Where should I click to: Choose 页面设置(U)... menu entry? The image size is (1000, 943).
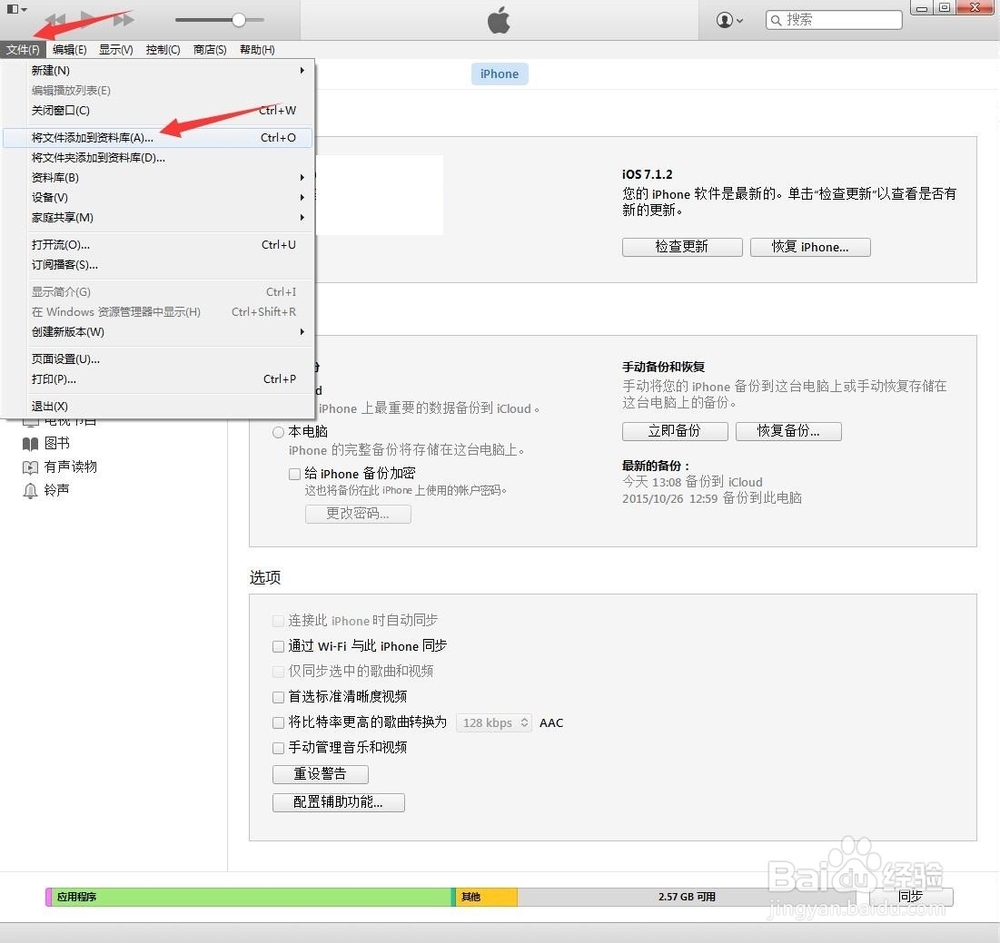pyautogui.click(x=158, y=359)
